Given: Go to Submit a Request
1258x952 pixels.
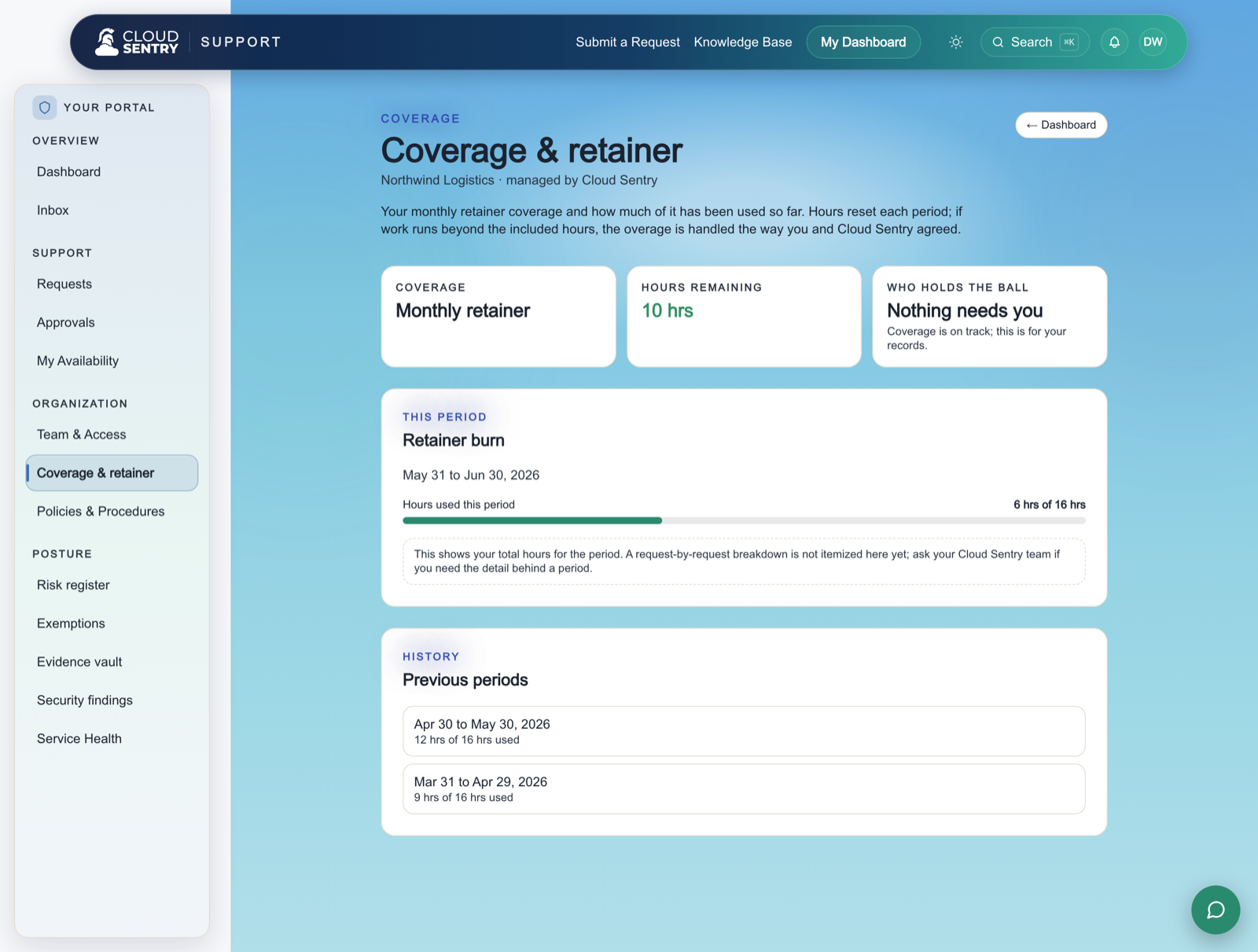Looking at the screenshot, I should (627, 42).
